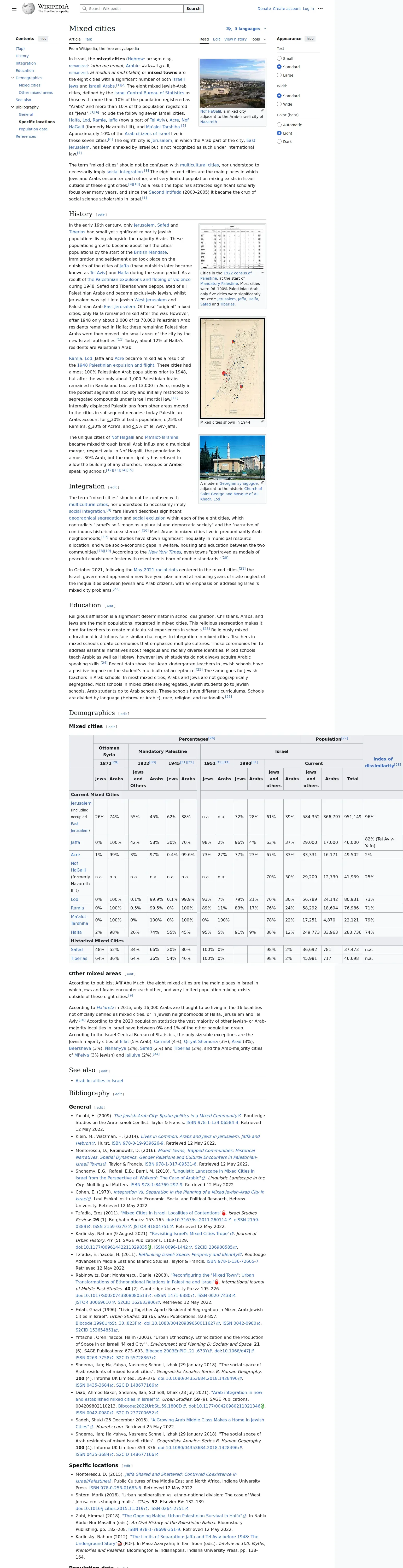Open Second Intifada link in intro
403x1568 pixels.
(165, 192)
